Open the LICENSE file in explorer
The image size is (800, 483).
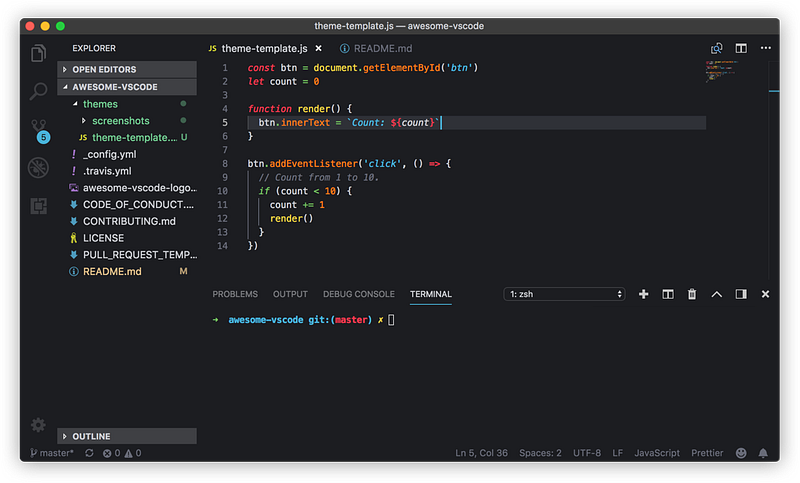[103, 238]
